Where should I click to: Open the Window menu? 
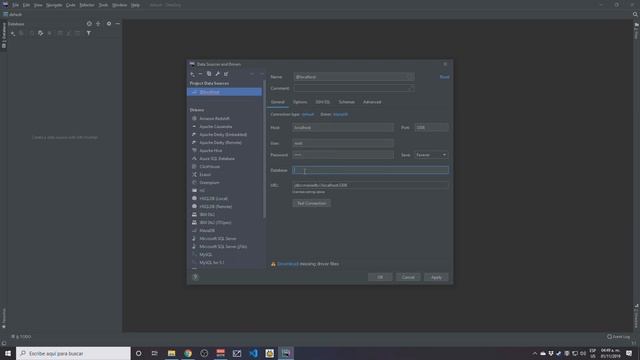coord(119,5)
